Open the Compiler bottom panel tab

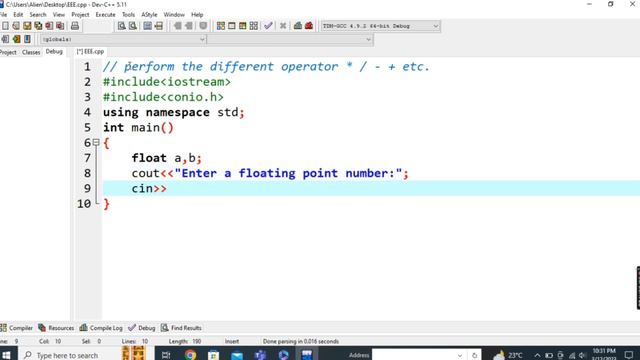pyautogui.click(x=17, y=328)
